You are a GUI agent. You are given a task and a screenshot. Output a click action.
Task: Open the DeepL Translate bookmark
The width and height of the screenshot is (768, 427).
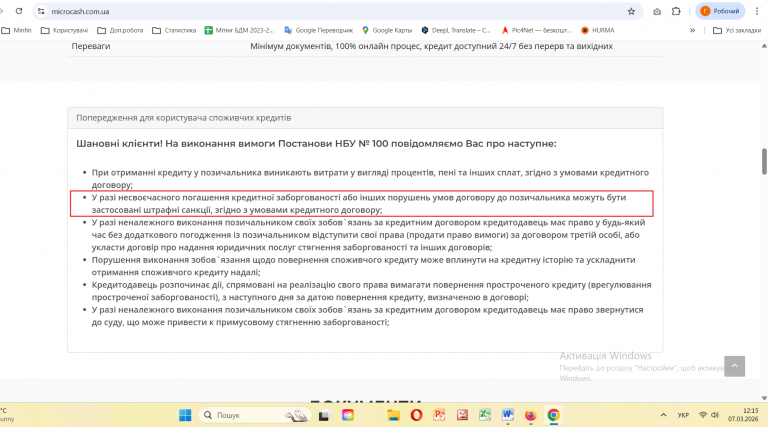(x=456, y=30)
